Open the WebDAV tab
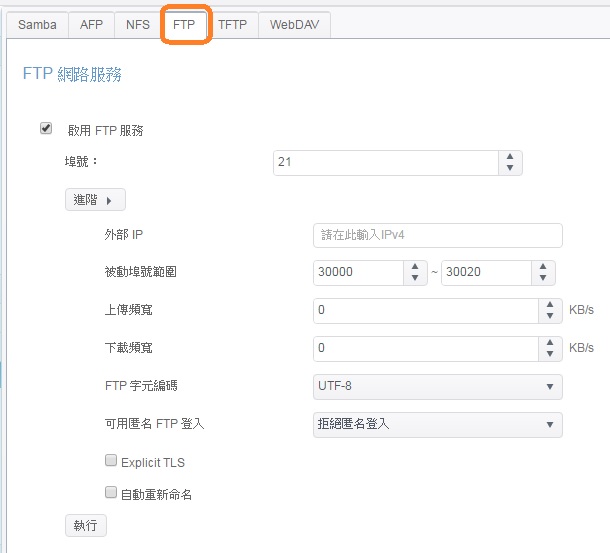This screenshot has width=610, height=553. 294,25
